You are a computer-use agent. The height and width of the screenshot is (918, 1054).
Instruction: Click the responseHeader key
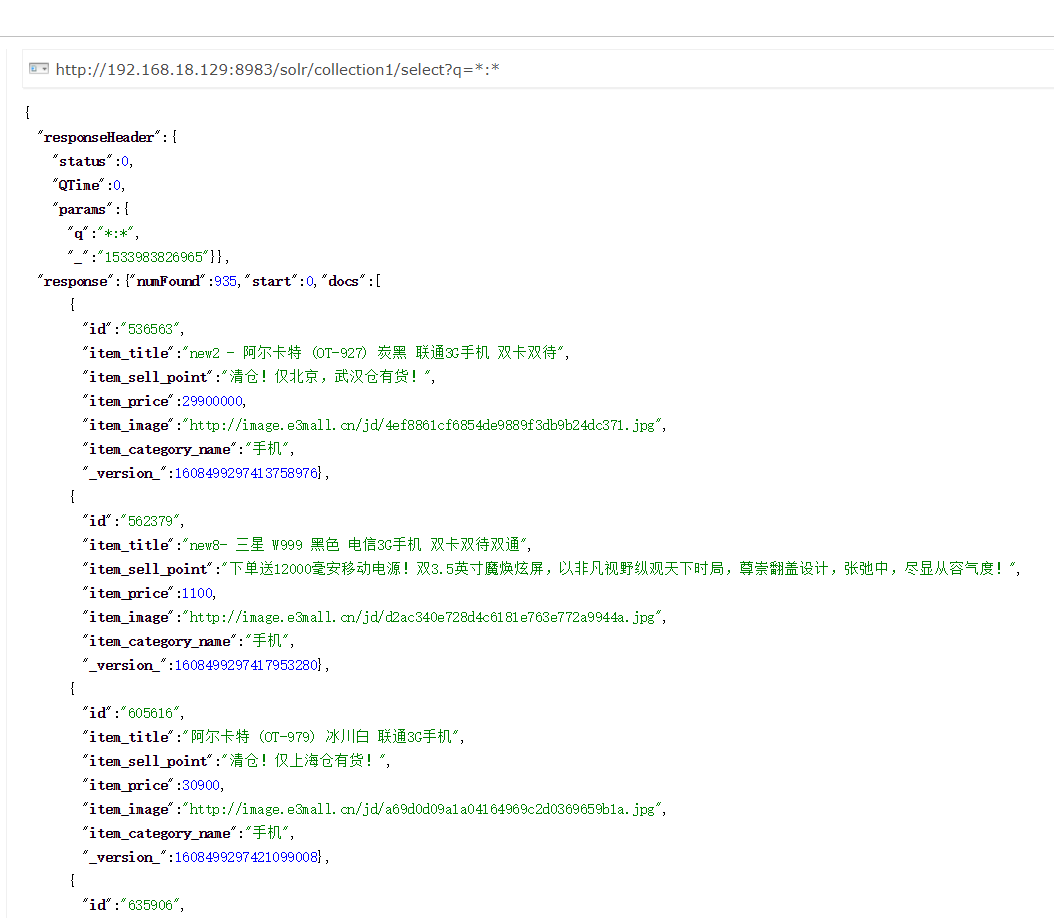click(99, 137)
